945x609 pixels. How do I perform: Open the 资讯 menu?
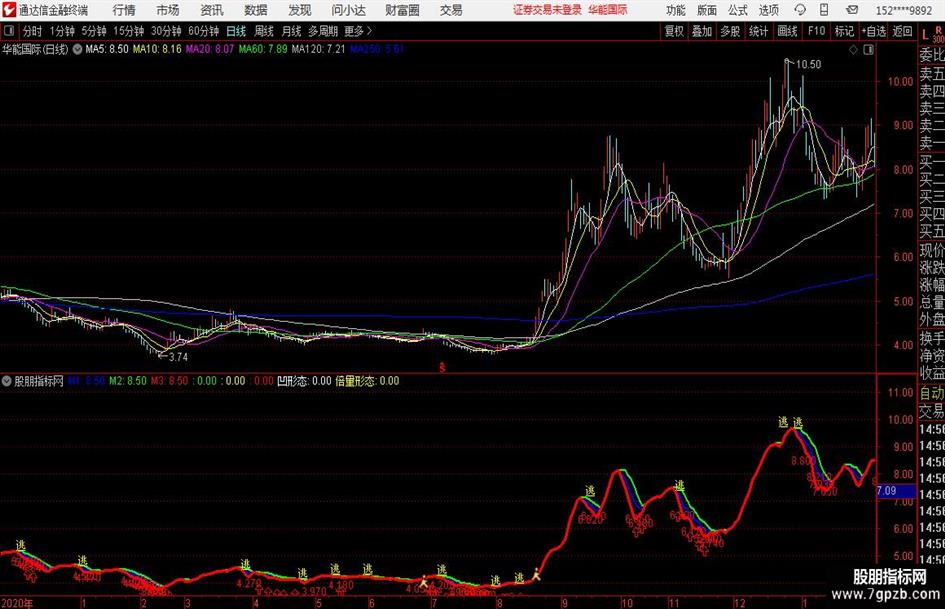[212, 10]
